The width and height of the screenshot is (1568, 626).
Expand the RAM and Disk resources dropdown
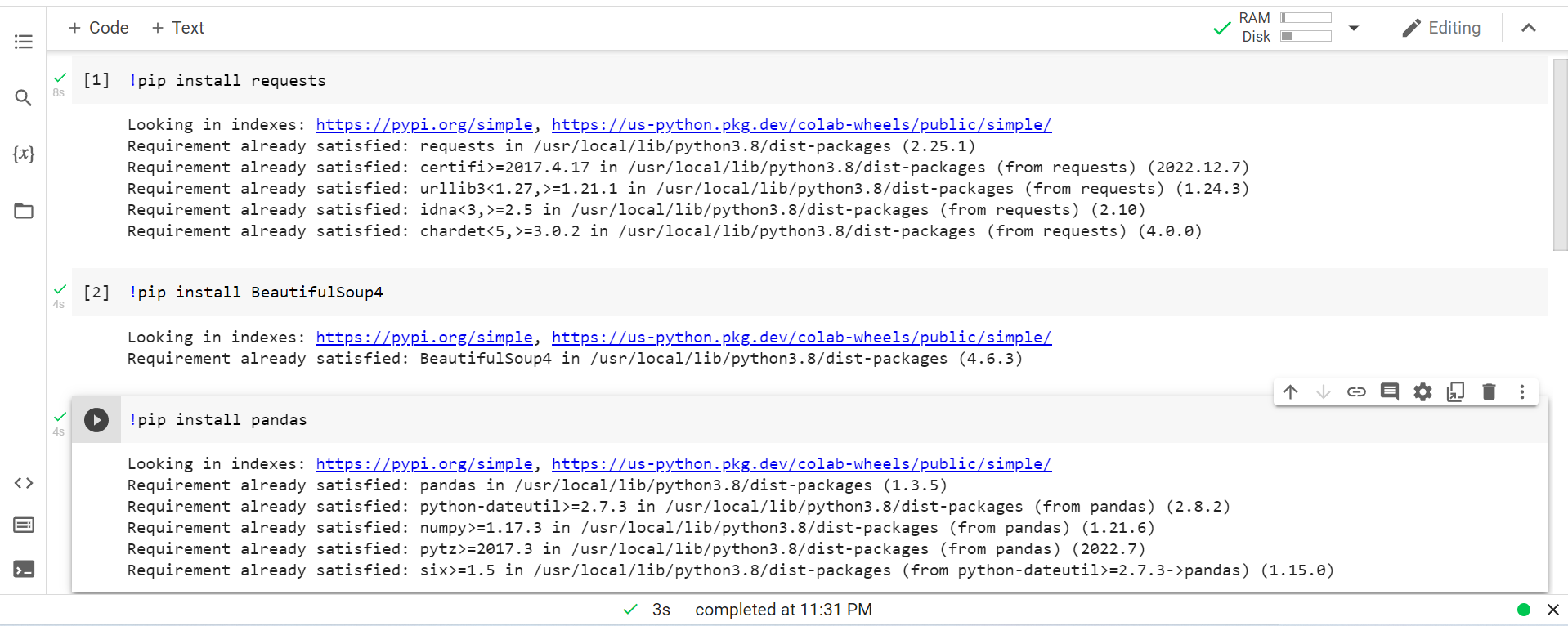click(1354, 27)
